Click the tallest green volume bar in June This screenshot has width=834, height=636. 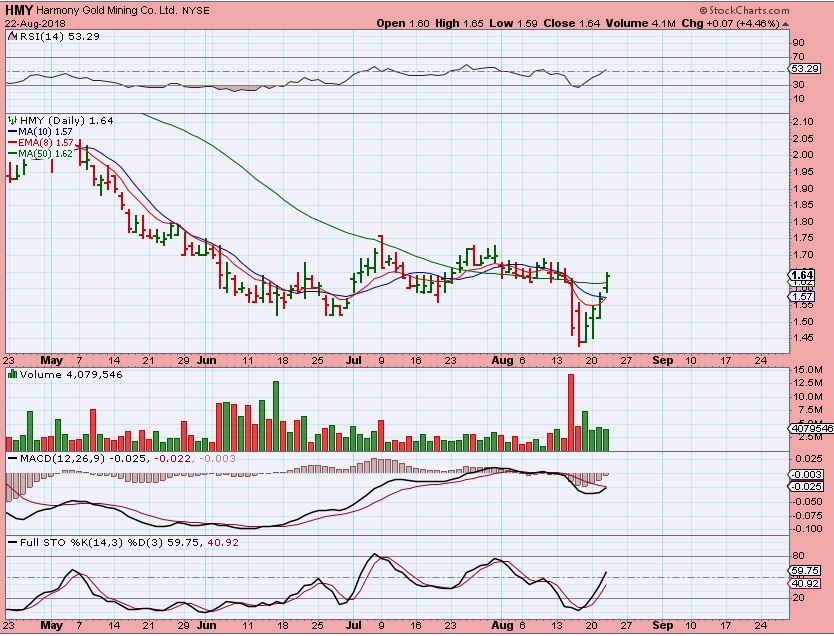(x=276, y=416)
